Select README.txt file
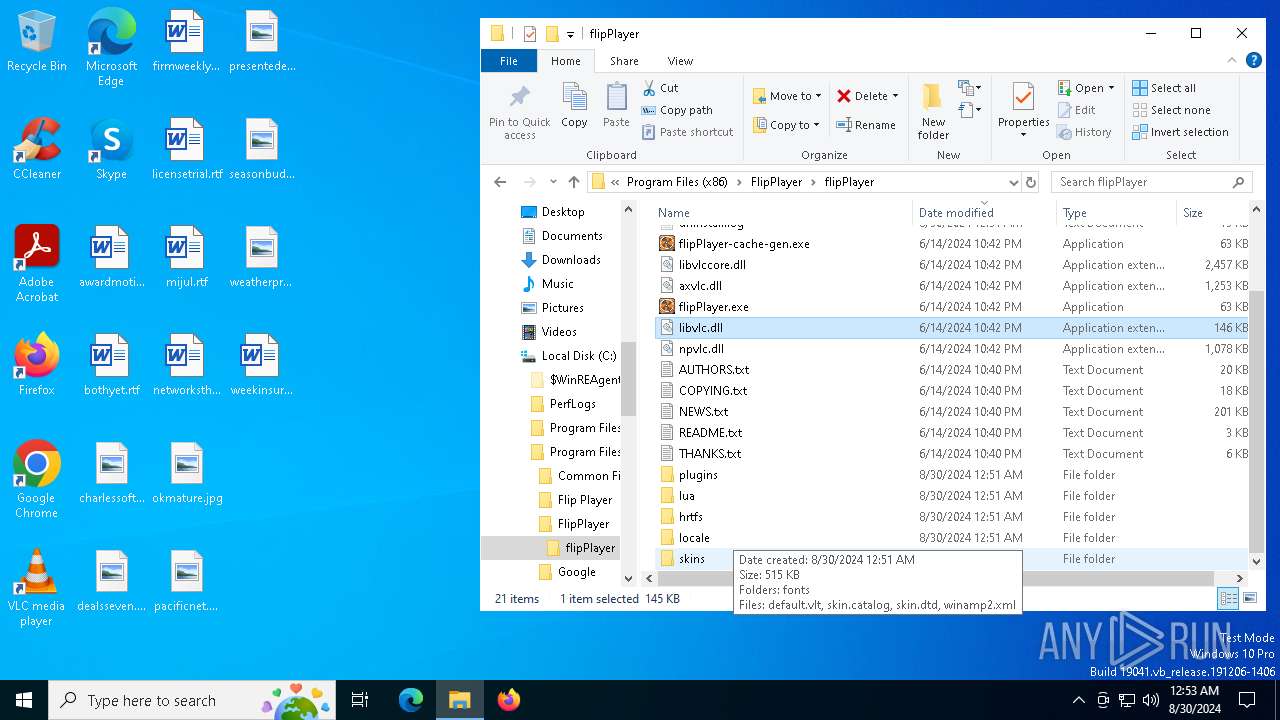The image size is (1280, 720). [710, 433]
